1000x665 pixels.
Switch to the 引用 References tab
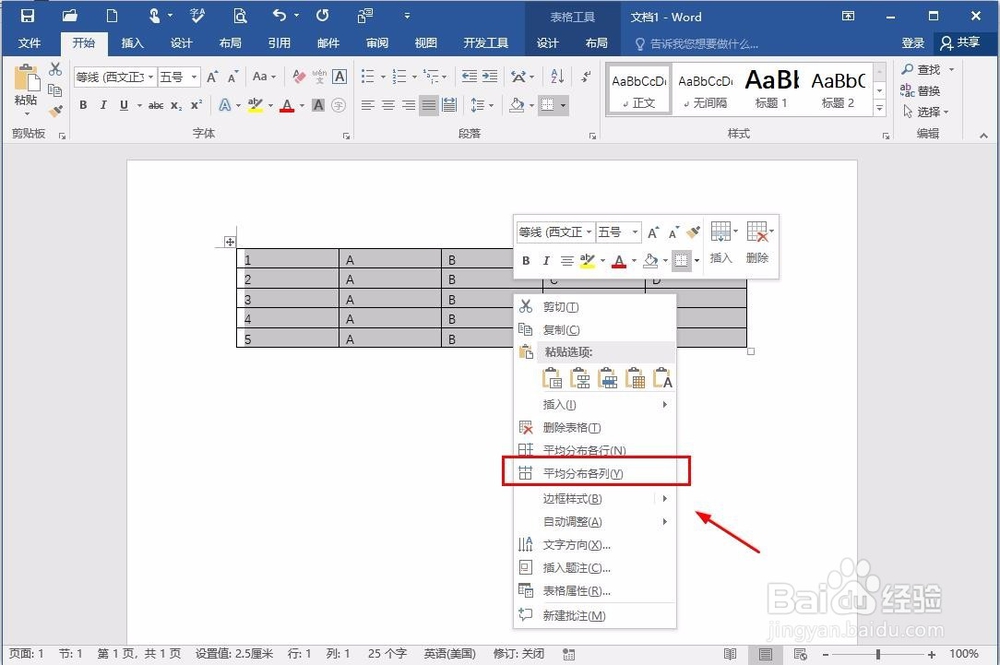(279, 43)
